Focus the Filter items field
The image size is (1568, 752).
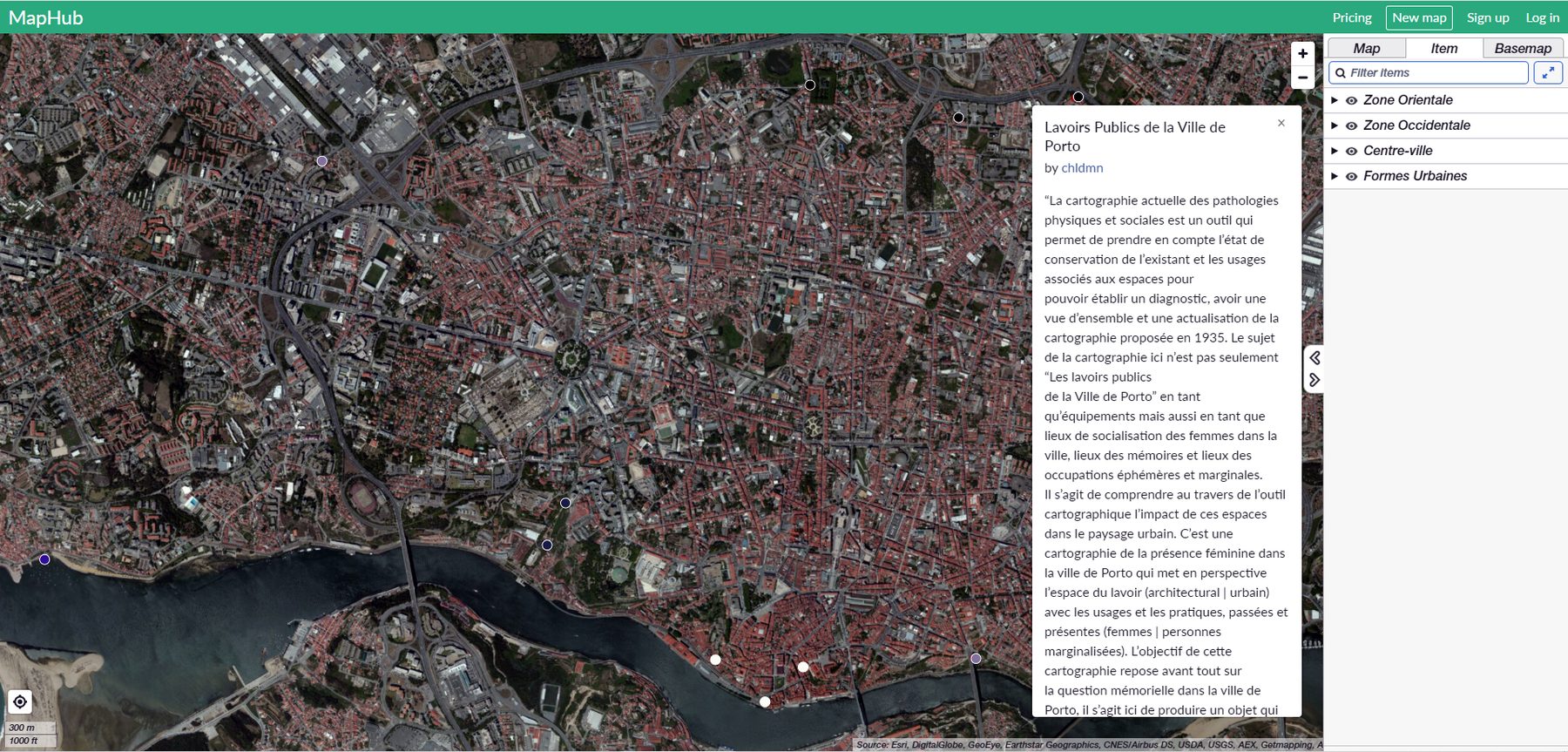[1429, 73]
